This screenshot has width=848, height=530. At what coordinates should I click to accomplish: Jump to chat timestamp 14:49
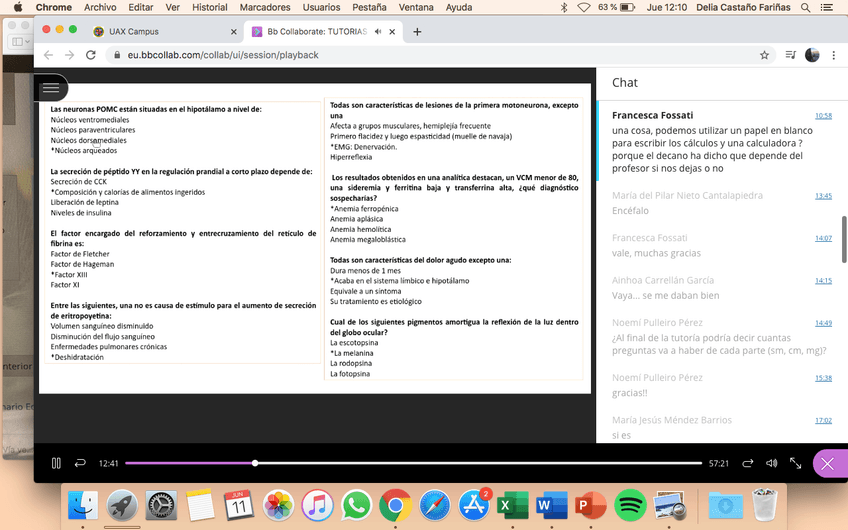(x=822, y=323)
